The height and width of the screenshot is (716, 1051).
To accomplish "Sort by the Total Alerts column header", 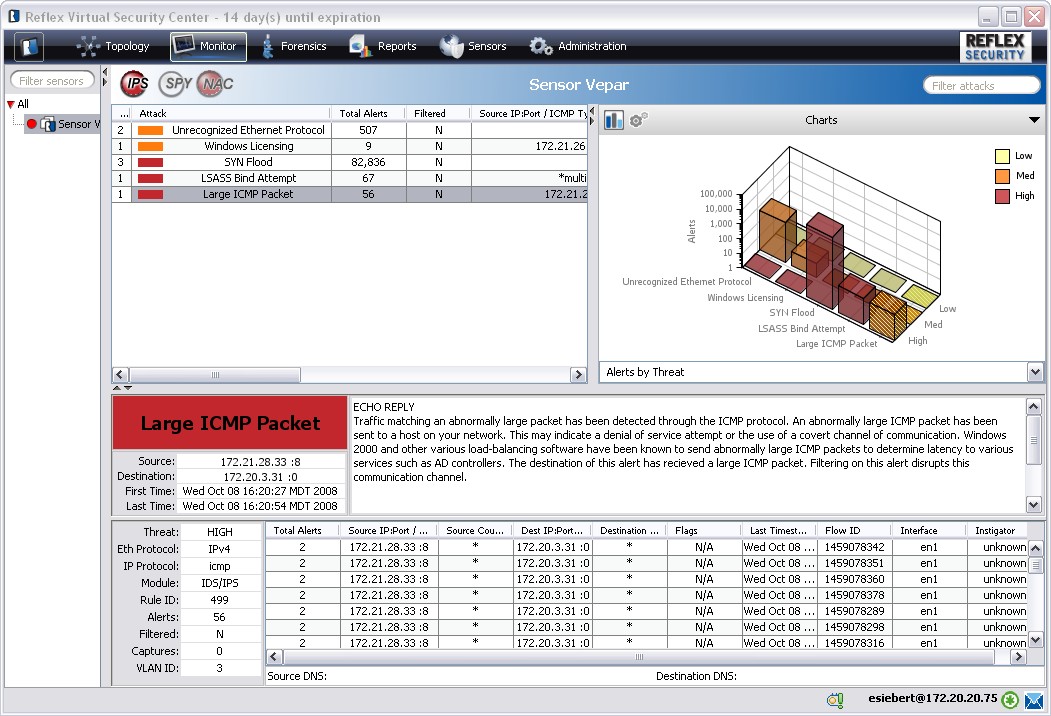I will (363, 113).
